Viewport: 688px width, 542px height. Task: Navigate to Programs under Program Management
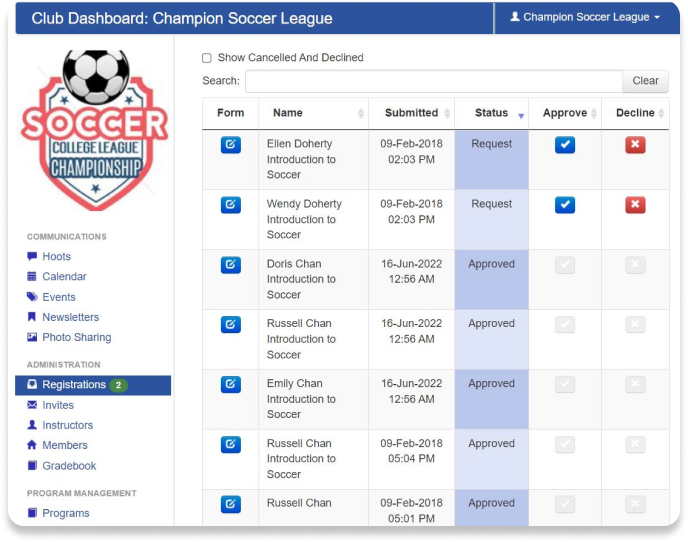pyautogui.click(x=65, y=513)
